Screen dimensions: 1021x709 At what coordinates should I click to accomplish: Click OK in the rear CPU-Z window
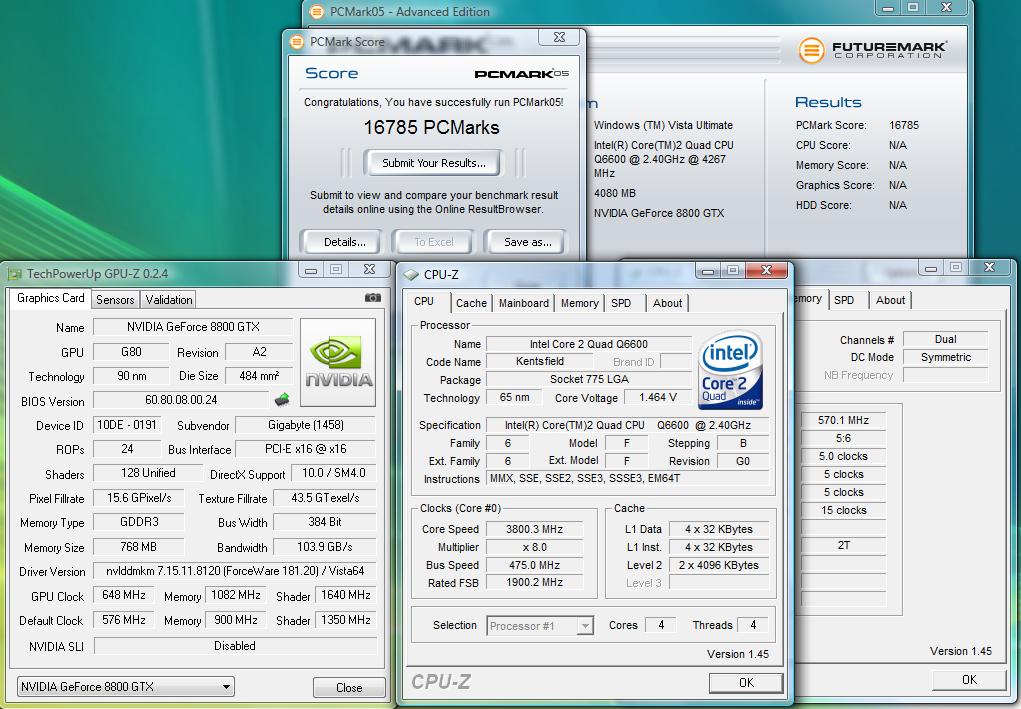[x=969, y=680]
